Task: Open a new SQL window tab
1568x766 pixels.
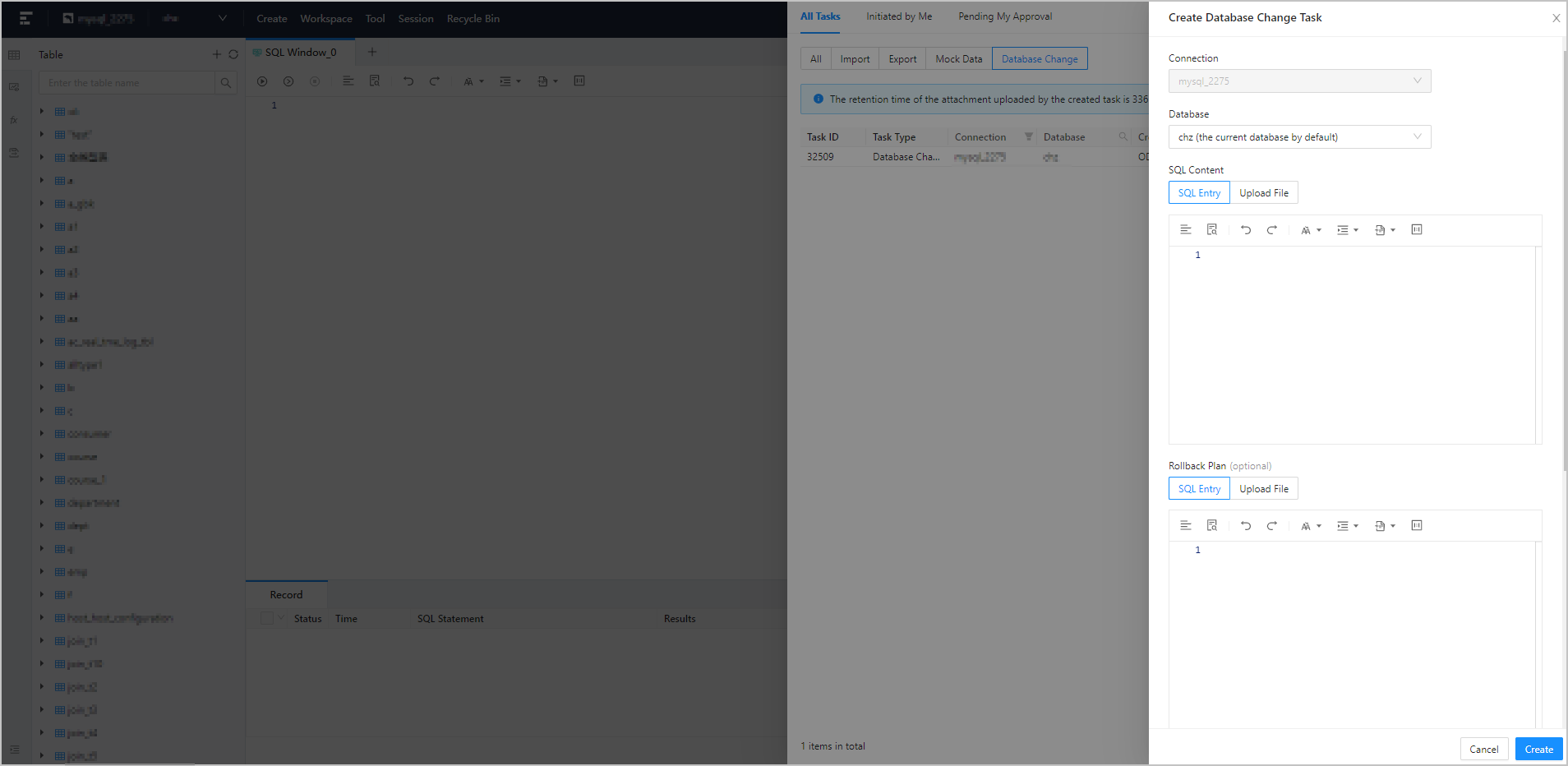Action: click(372, 52)
